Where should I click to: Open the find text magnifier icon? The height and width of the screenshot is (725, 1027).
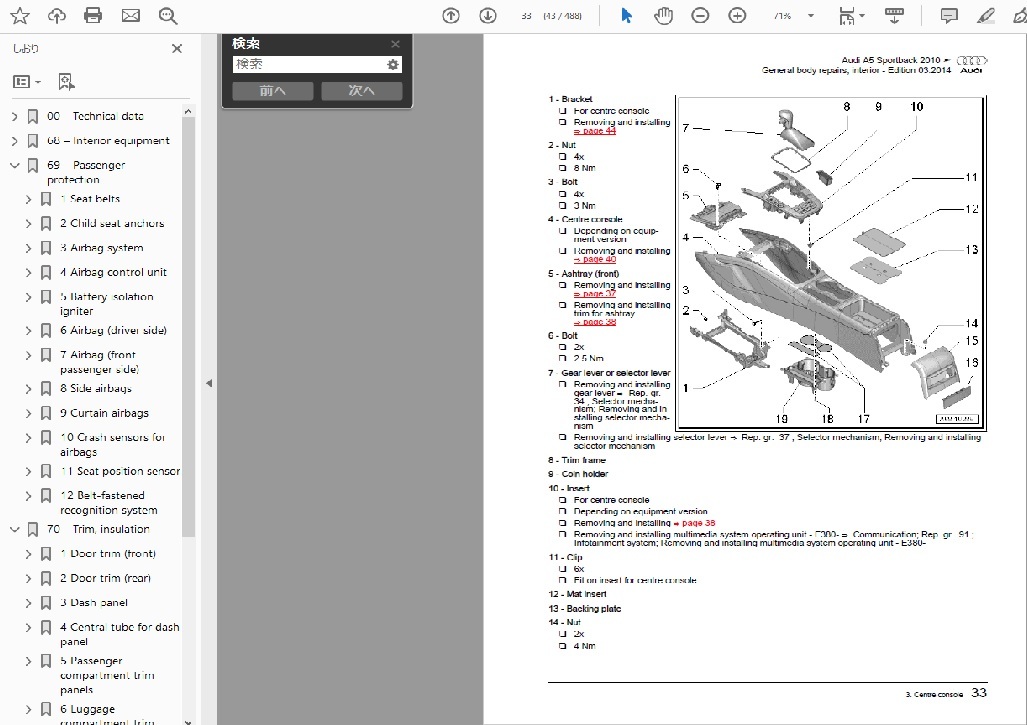point(168,16)
